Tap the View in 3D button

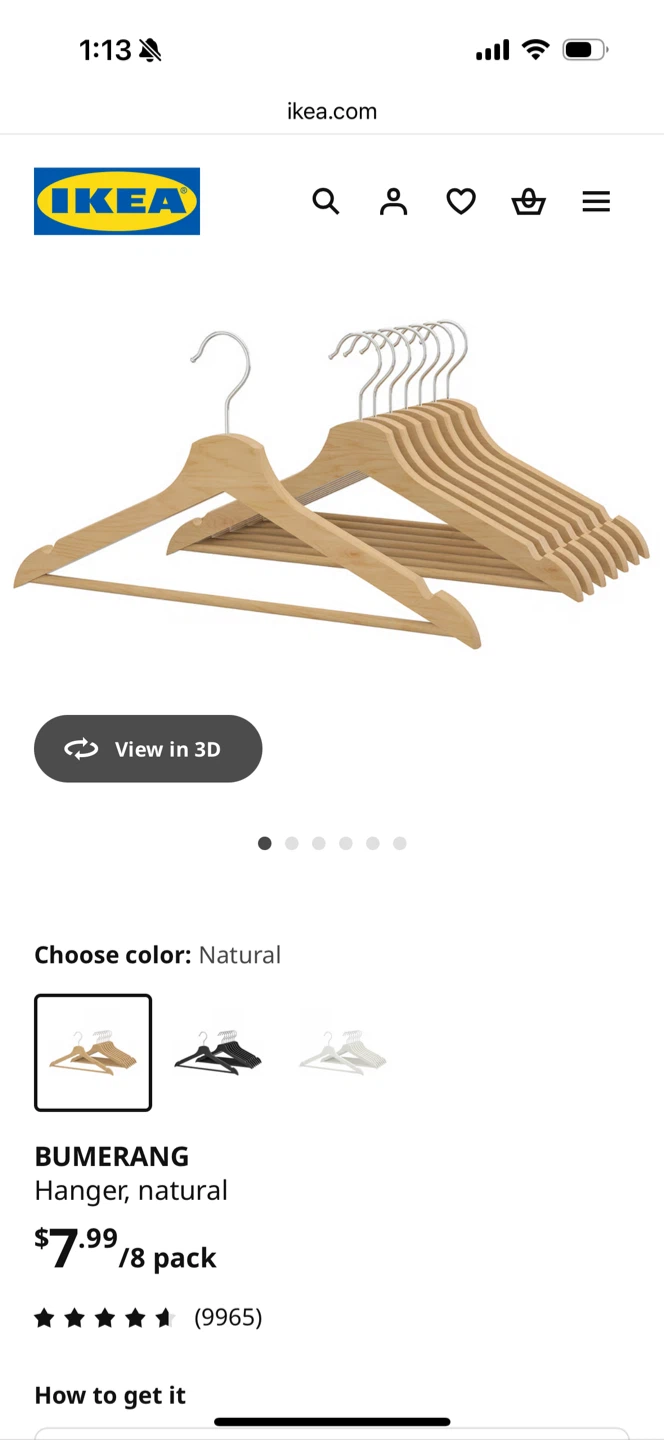(x=148, y=749)
